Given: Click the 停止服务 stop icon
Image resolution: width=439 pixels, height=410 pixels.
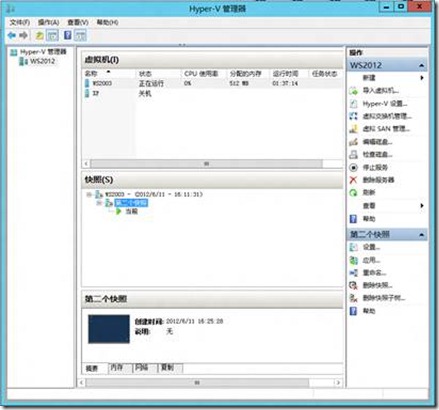Looking at the screenshot, I should (353, 167).
